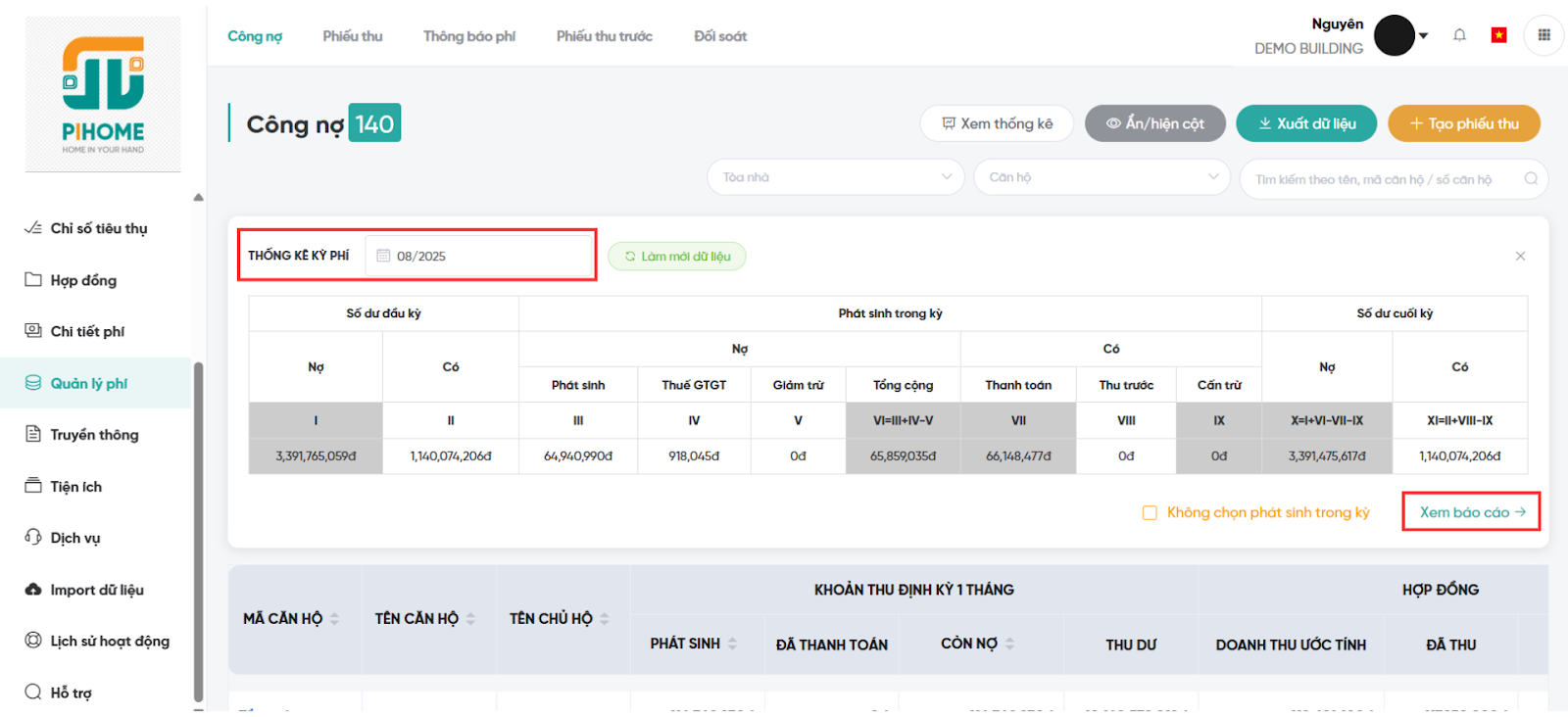
Task: Open the apps grid menu icon
Action: [1543, 35]
